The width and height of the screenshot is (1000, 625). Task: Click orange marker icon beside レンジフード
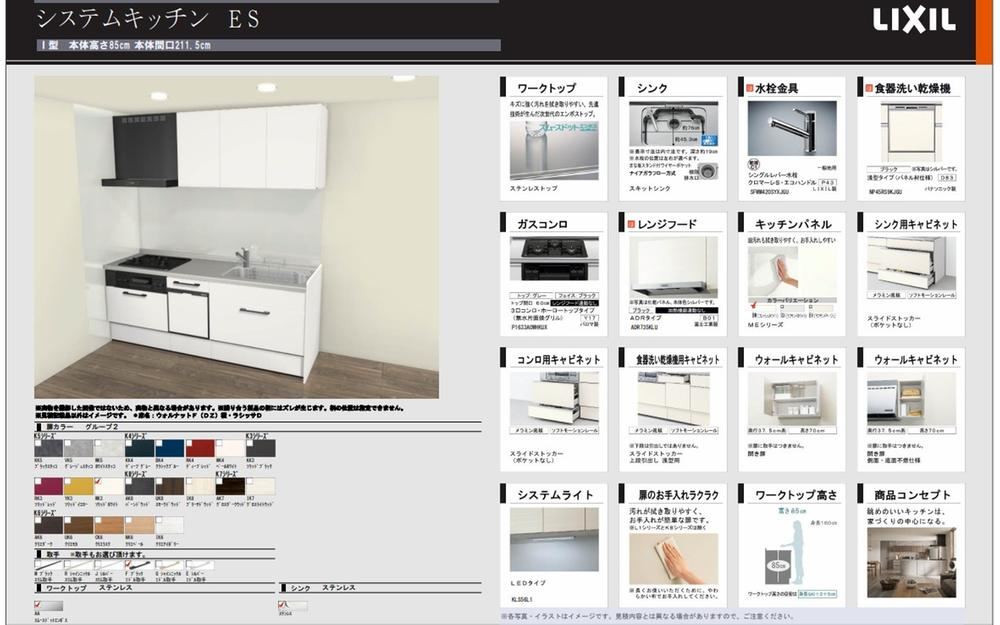coord(631,224)
